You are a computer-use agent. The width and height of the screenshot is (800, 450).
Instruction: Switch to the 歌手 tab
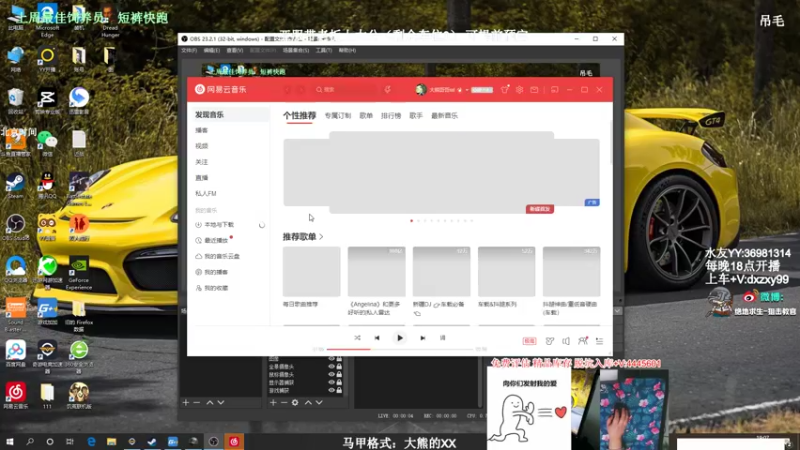[416, 116]
